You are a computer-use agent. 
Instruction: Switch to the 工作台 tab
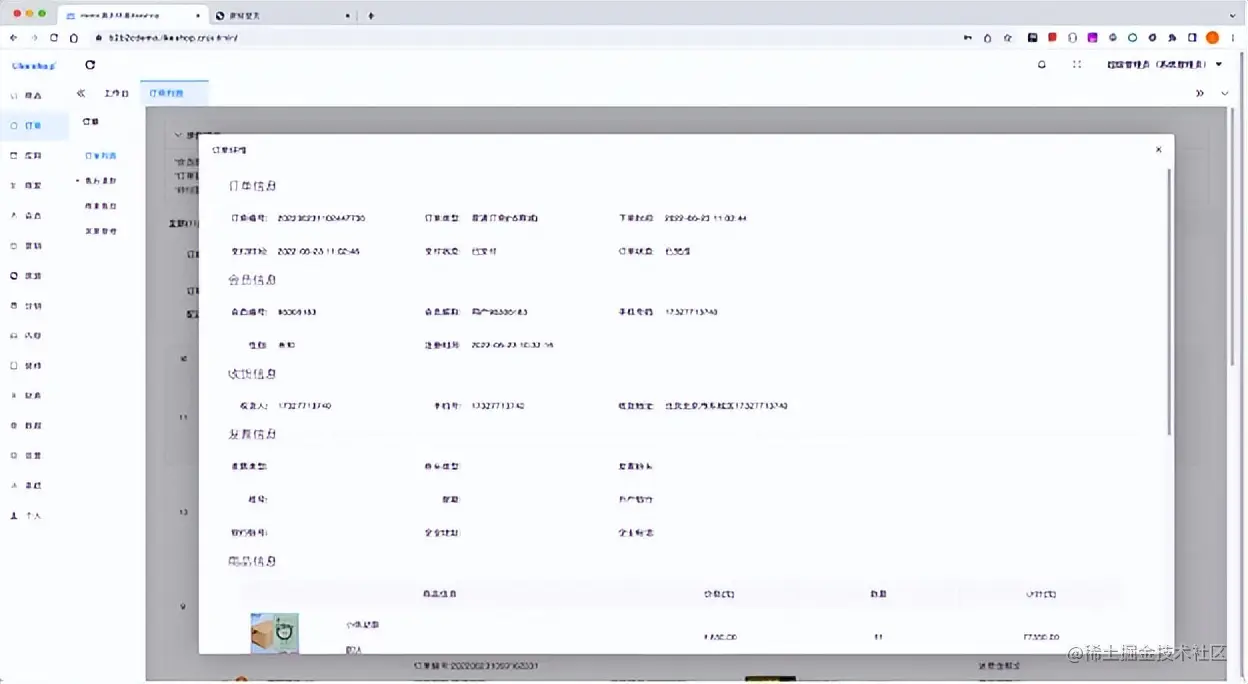click(116, 93)
